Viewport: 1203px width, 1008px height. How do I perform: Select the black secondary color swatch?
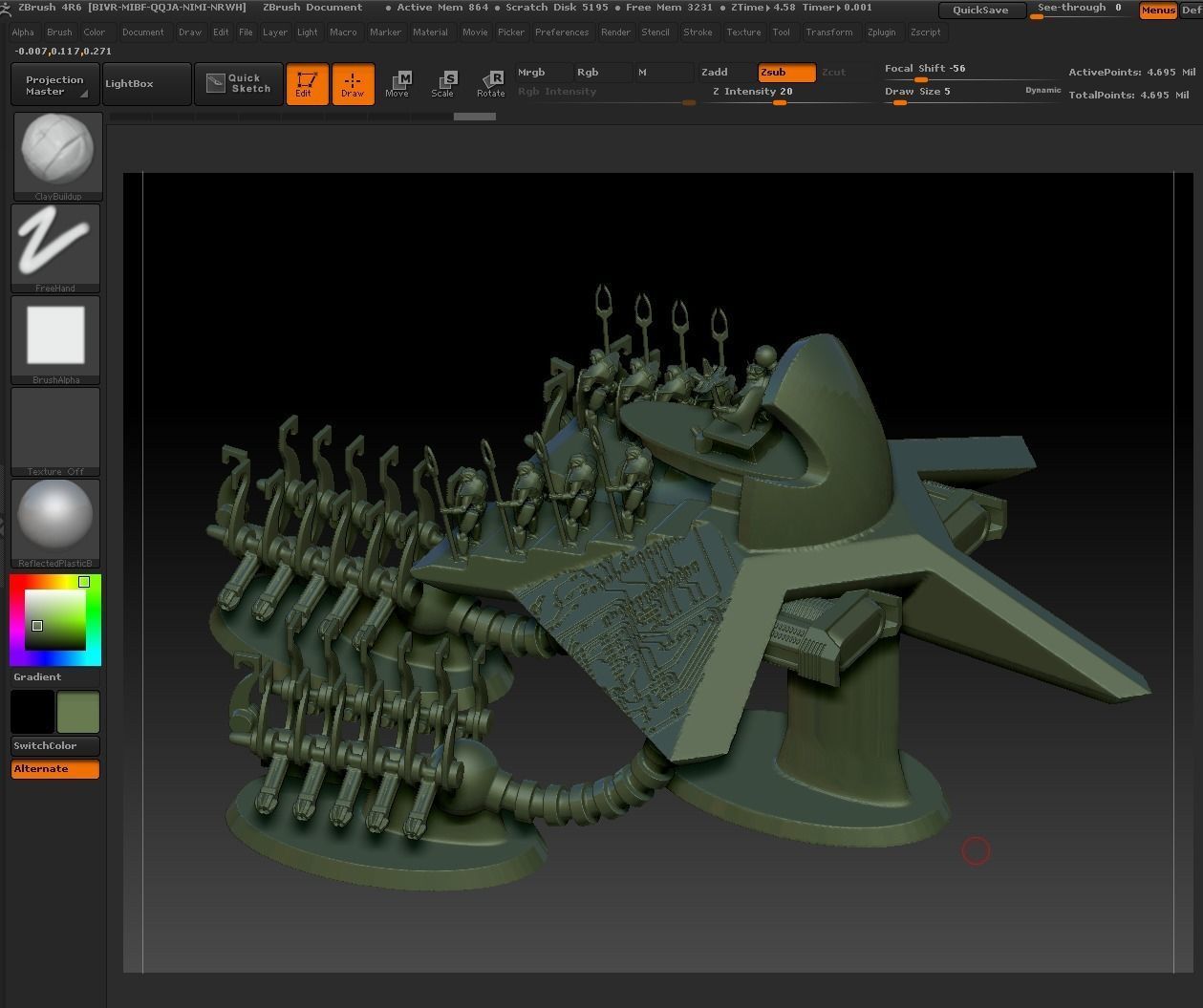32,713
